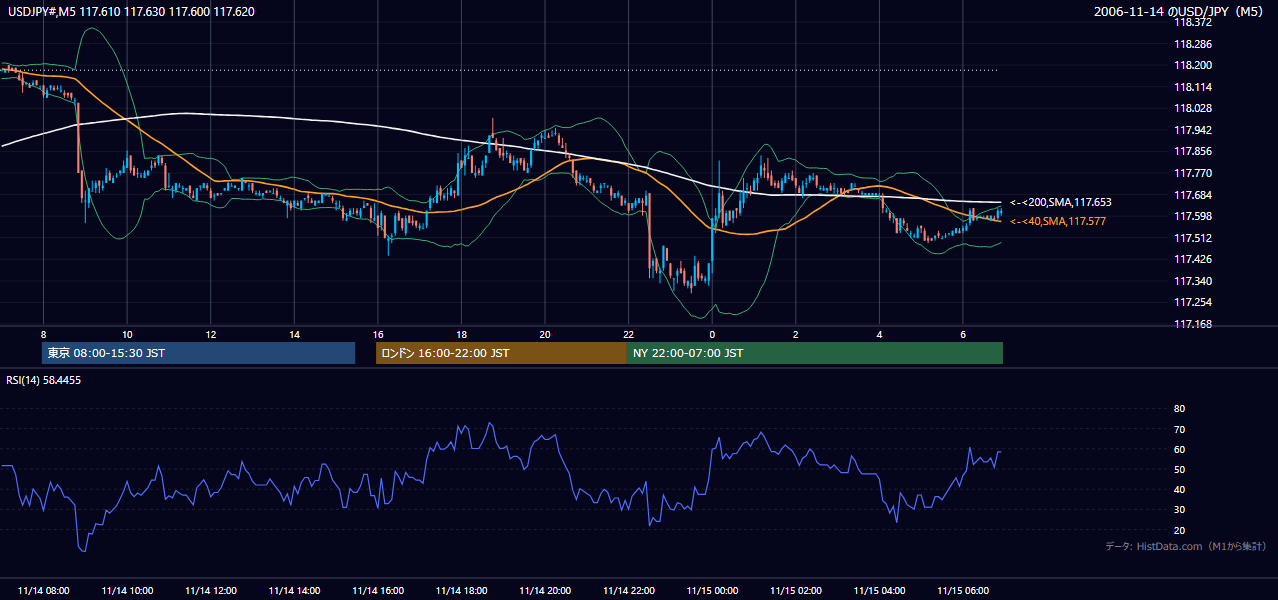Click the RSI 80 level label
This screenshot has height=600, width=1278.
tap(1179, 409)
